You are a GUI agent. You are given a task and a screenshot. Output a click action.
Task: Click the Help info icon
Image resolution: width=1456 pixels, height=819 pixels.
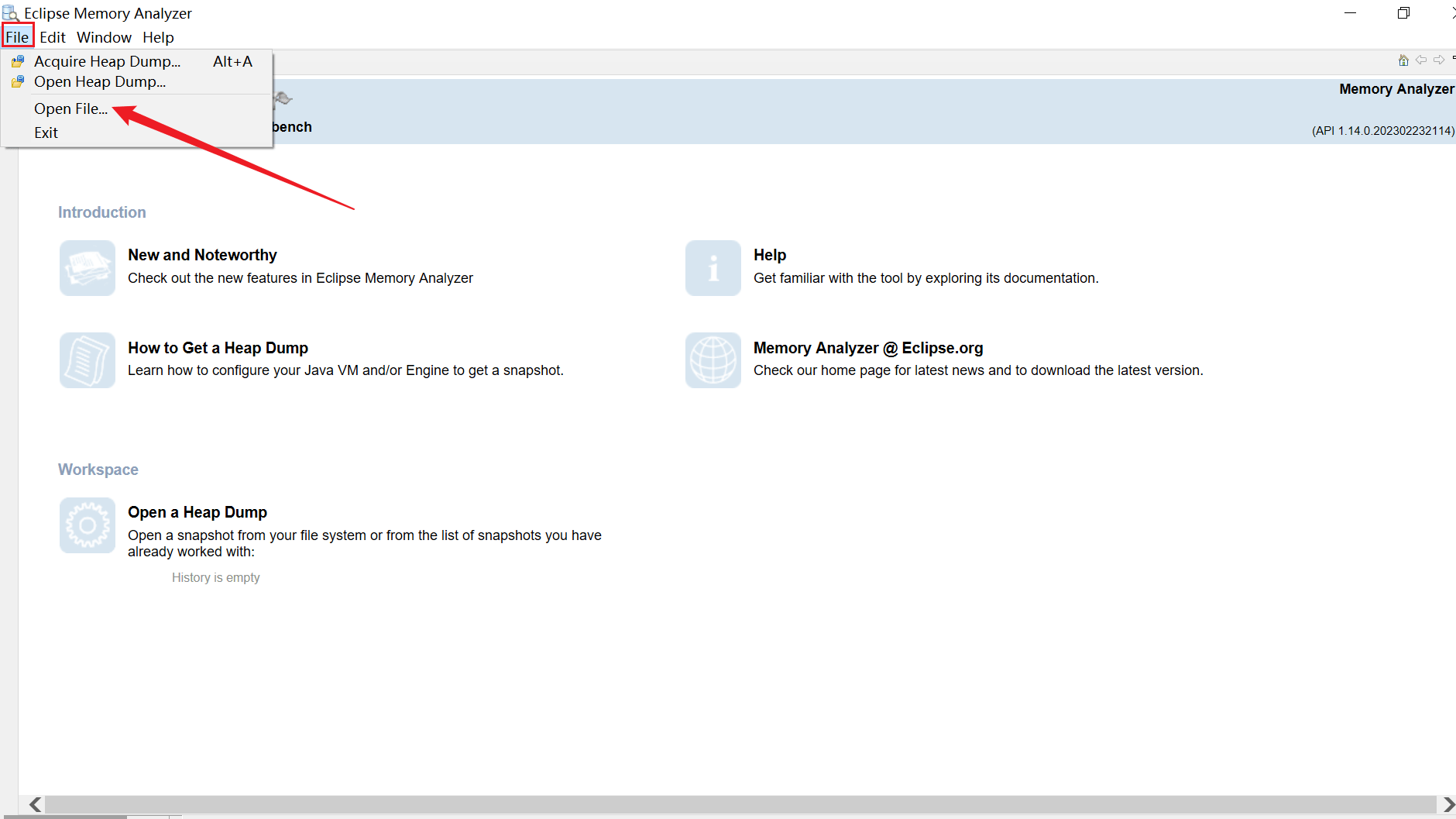tap(713, 268)
